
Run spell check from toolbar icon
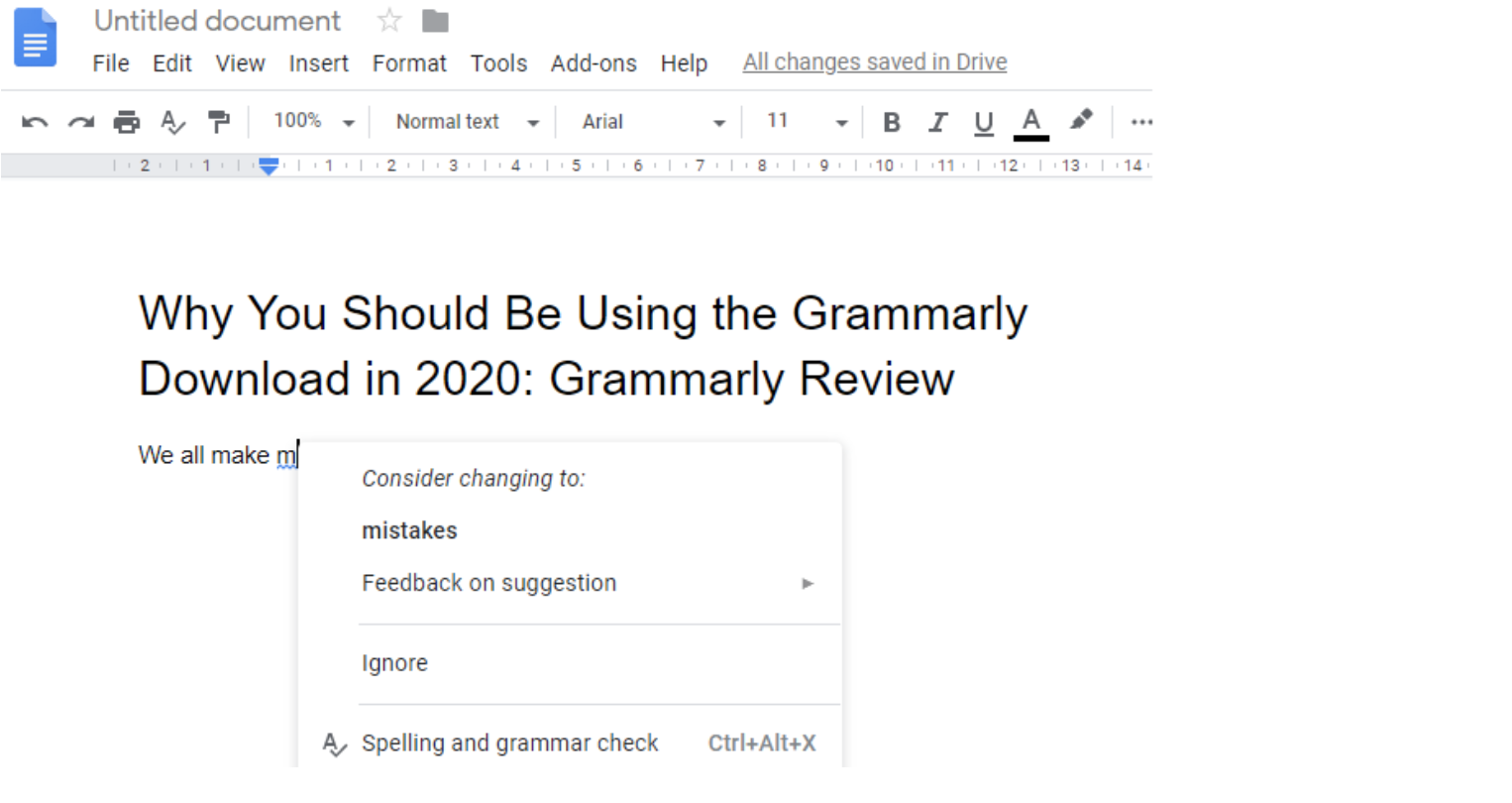click(x=172, y=122)
